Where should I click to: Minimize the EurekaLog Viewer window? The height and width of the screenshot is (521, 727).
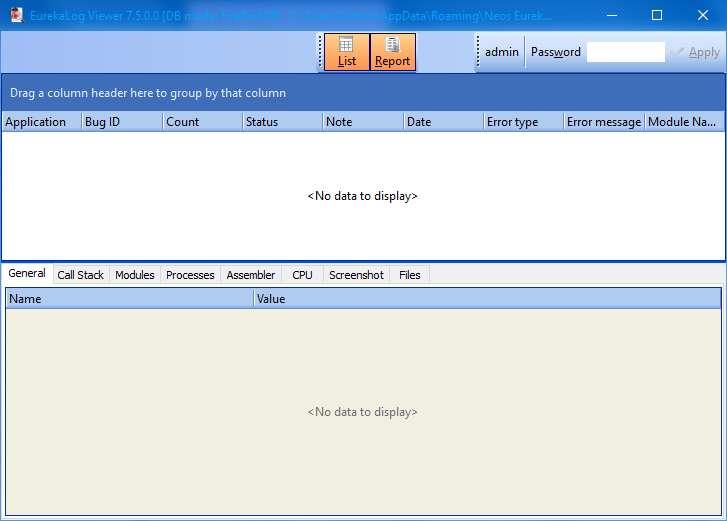tap(612, 15)
